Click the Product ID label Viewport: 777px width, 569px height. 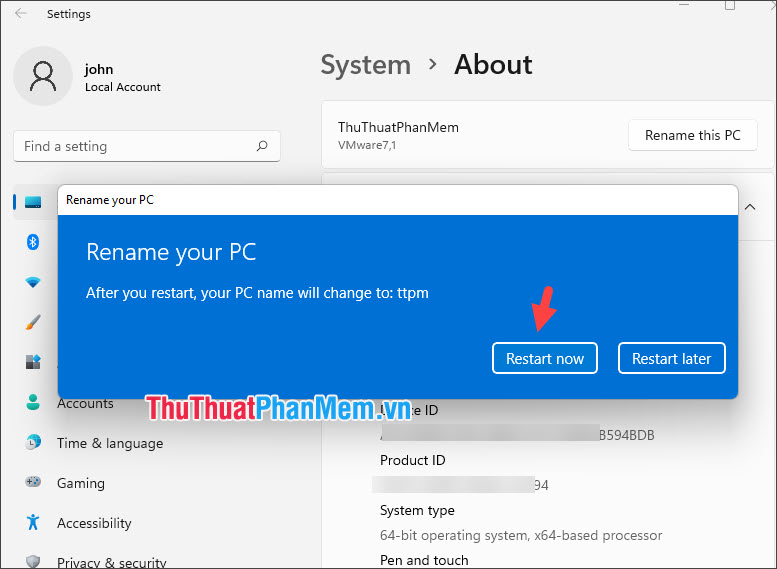[x=413, y=460]
